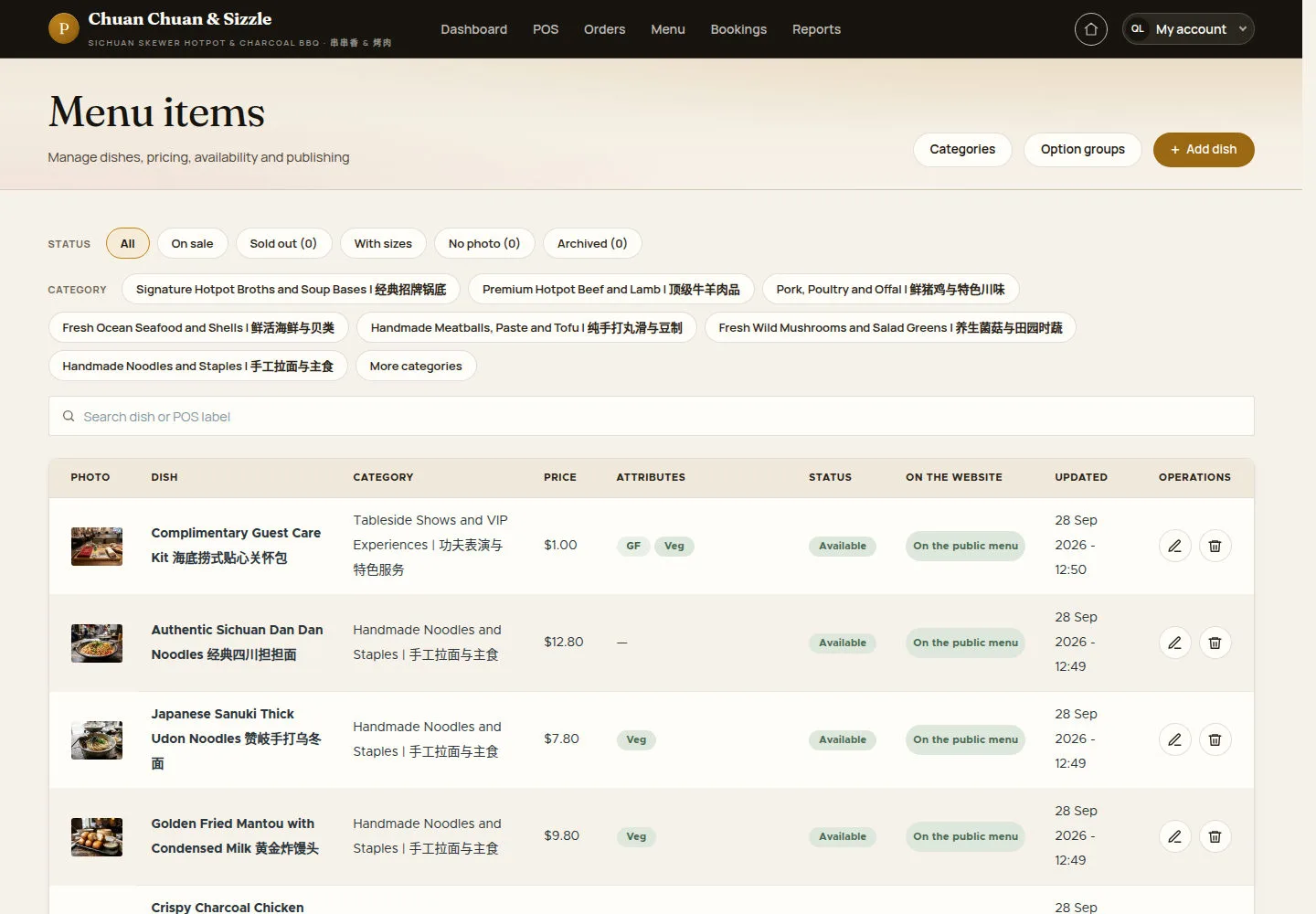Filter dishes With sizes

[383, 243]
